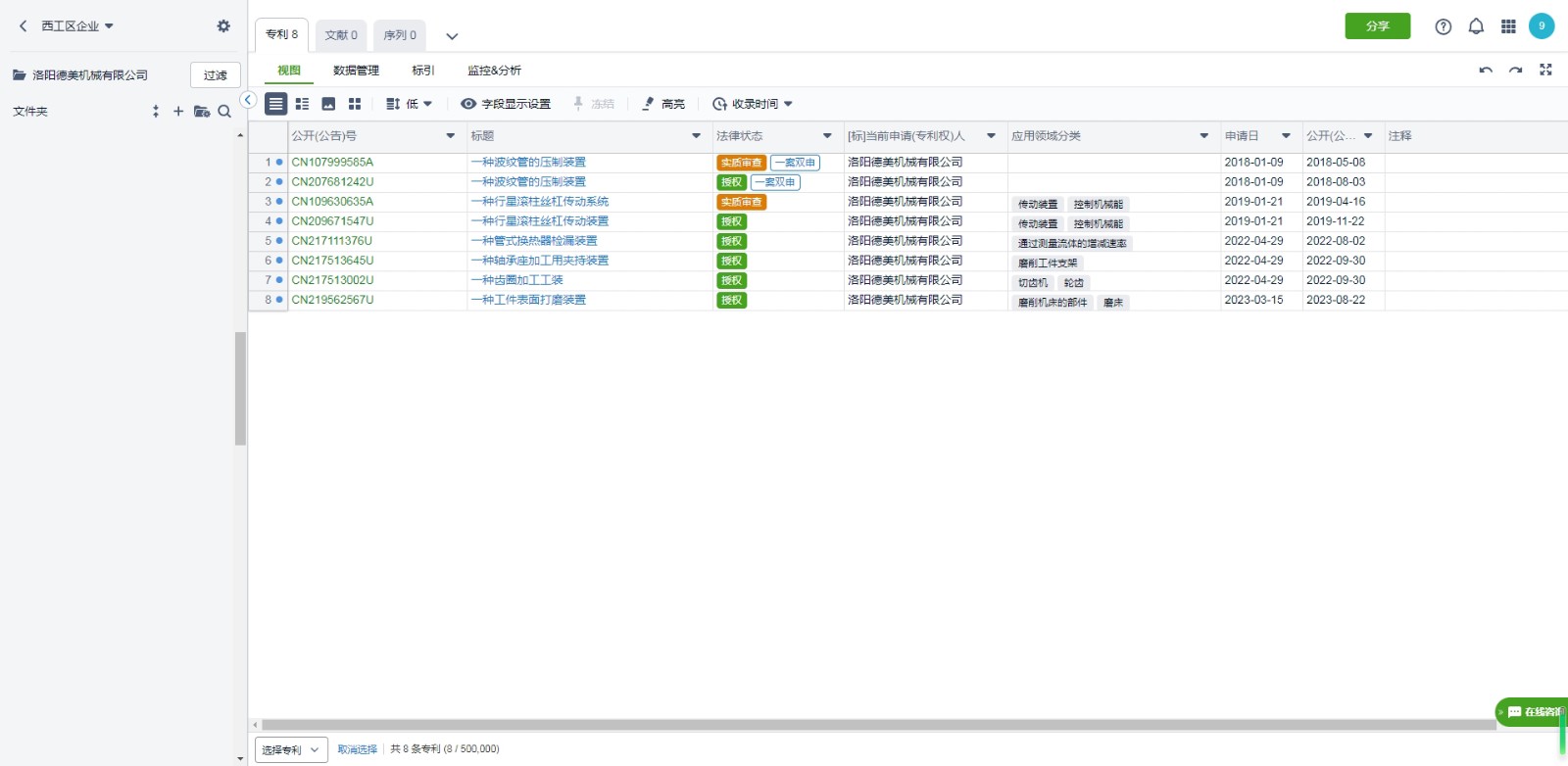
Task: Open 当前申请(专利权)人 column dropdown arrow
Action: [991, 136]
